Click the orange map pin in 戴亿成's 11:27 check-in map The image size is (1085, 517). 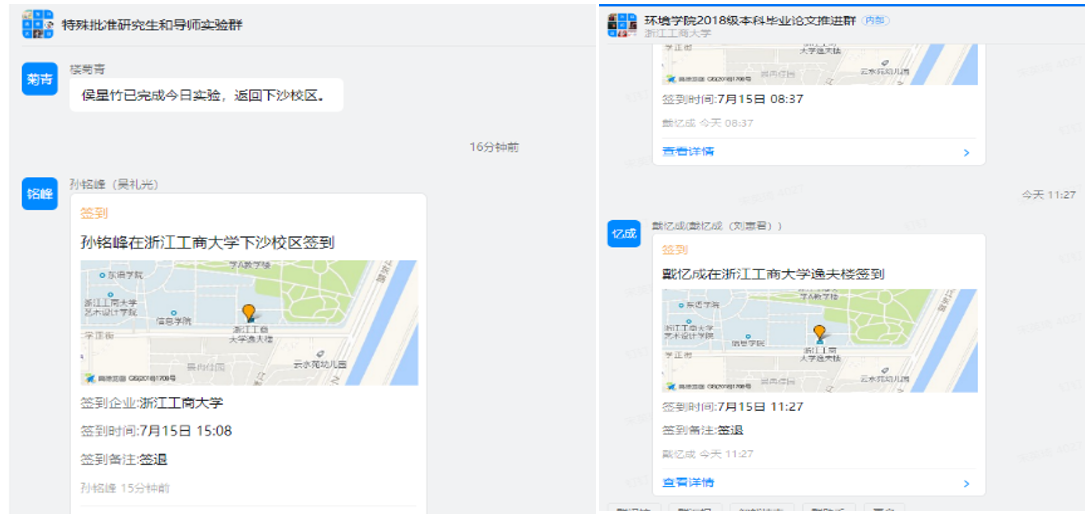(819, 333)
